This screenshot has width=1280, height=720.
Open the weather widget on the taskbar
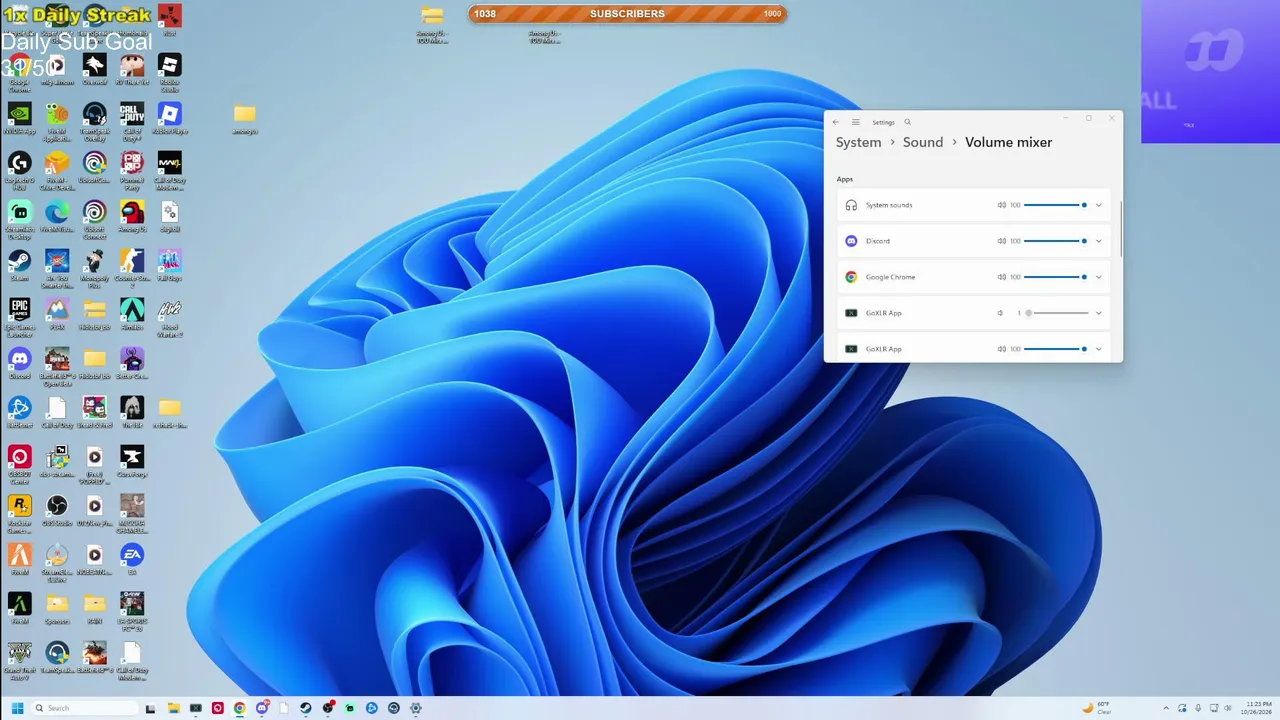1097,708
